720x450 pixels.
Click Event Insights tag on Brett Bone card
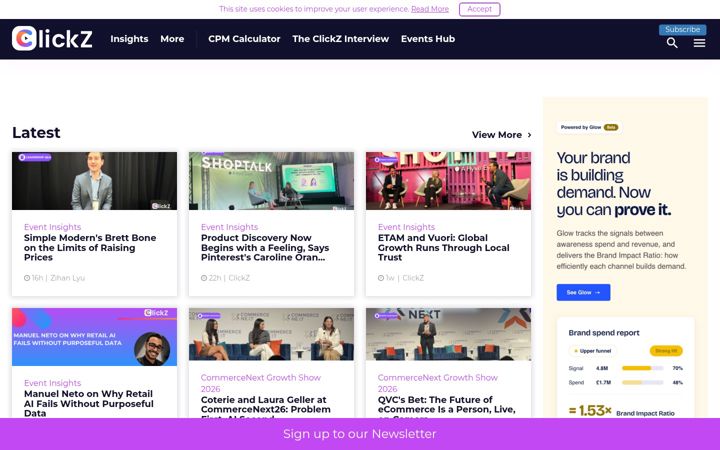pyautogui.click(x=52, y=227)
